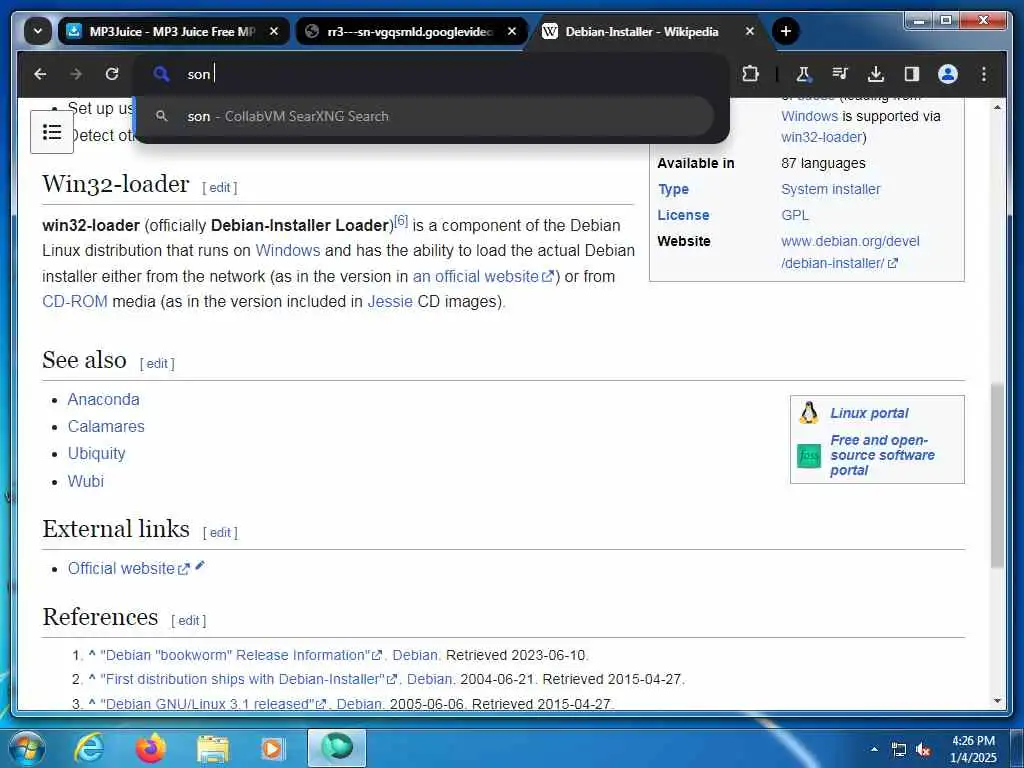Open 'First distribution ships with Debian-Installer' reference
This screenshot has width=1024, height=768.
pos(249,680)
